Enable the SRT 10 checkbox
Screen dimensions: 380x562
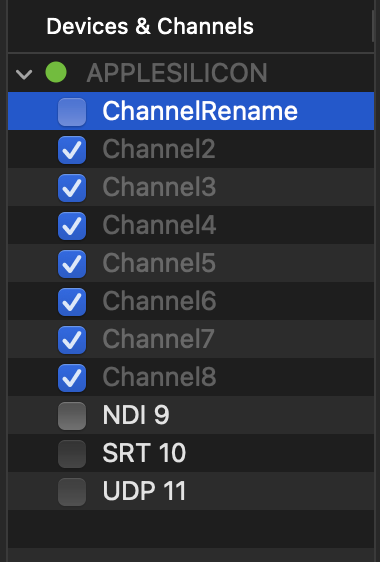(x=72, y=454)
